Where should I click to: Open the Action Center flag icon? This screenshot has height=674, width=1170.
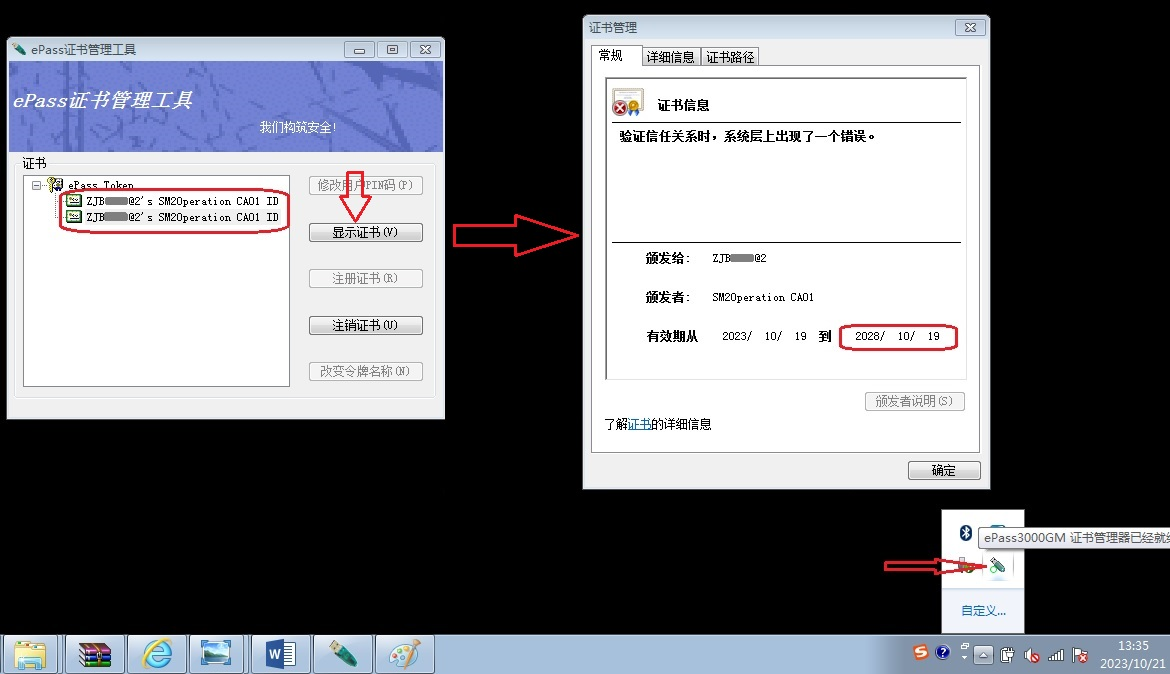[1080, 655]
